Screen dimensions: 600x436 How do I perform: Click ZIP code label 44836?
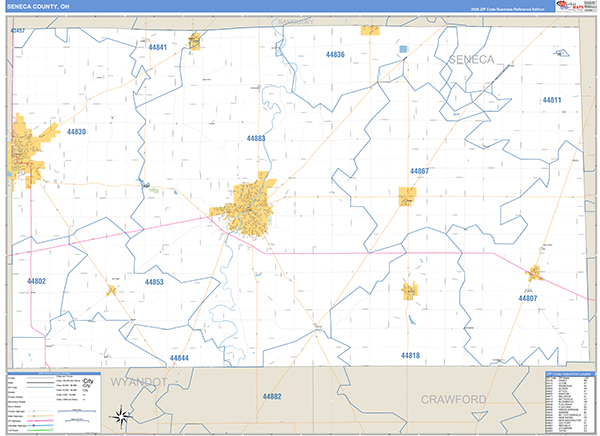point(335,54)
